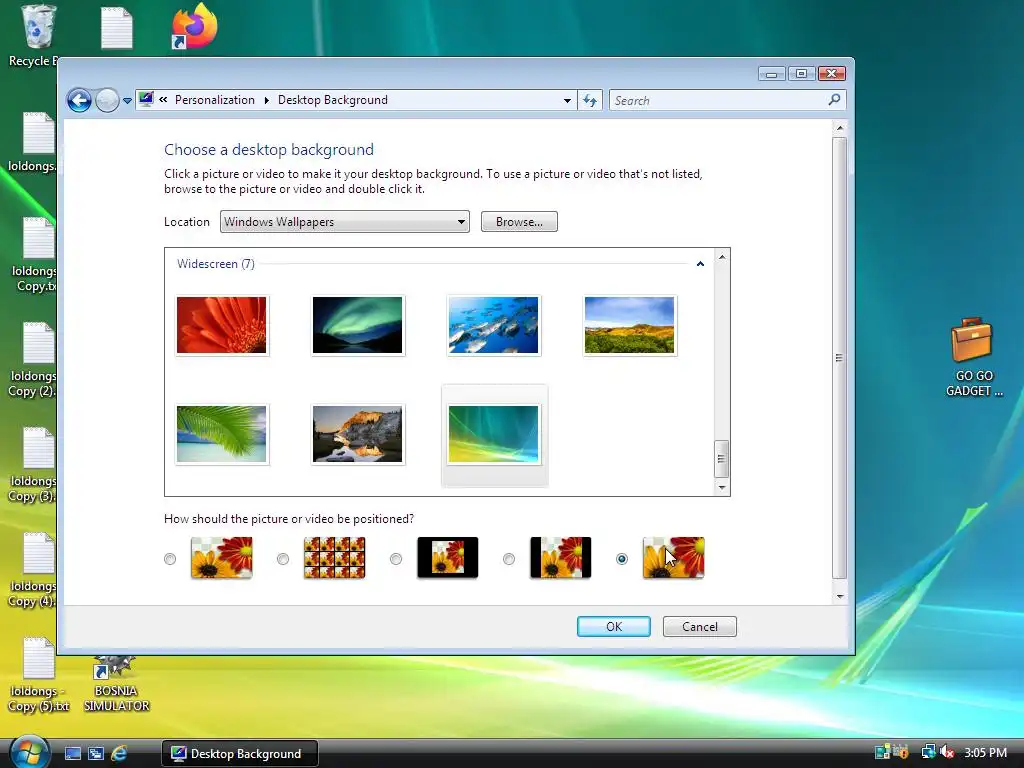
Task: Click the search magnifier icon
Action: click(x=834, y=100)
